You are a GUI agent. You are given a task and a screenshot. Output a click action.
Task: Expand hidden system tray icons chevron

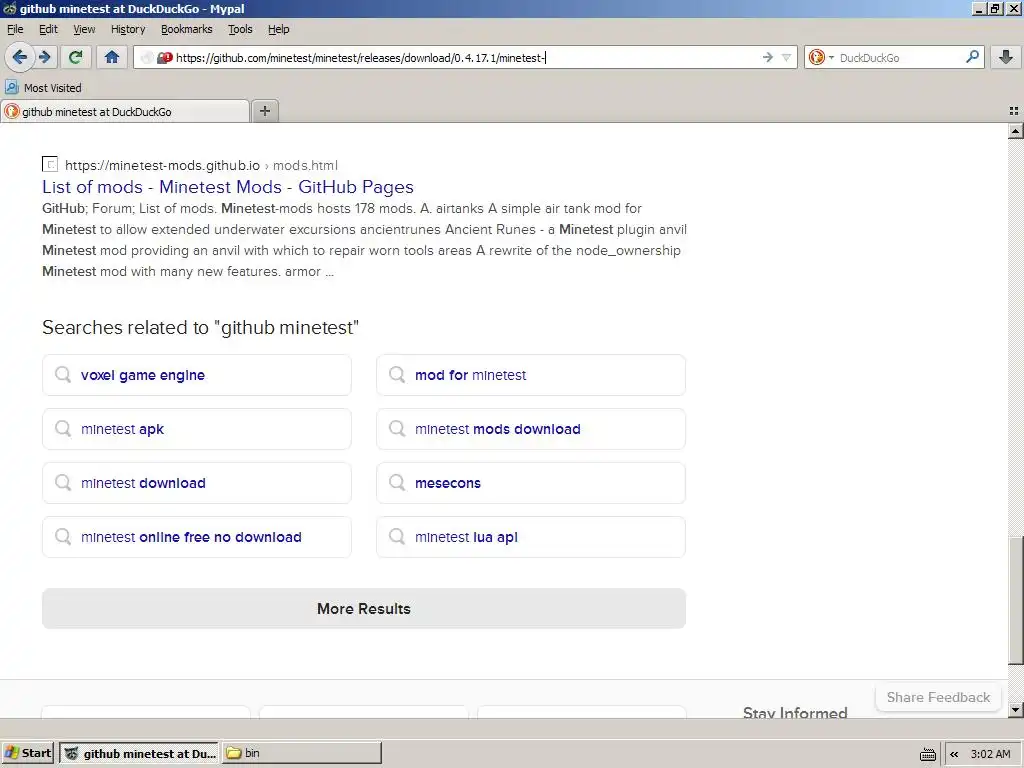954,754
